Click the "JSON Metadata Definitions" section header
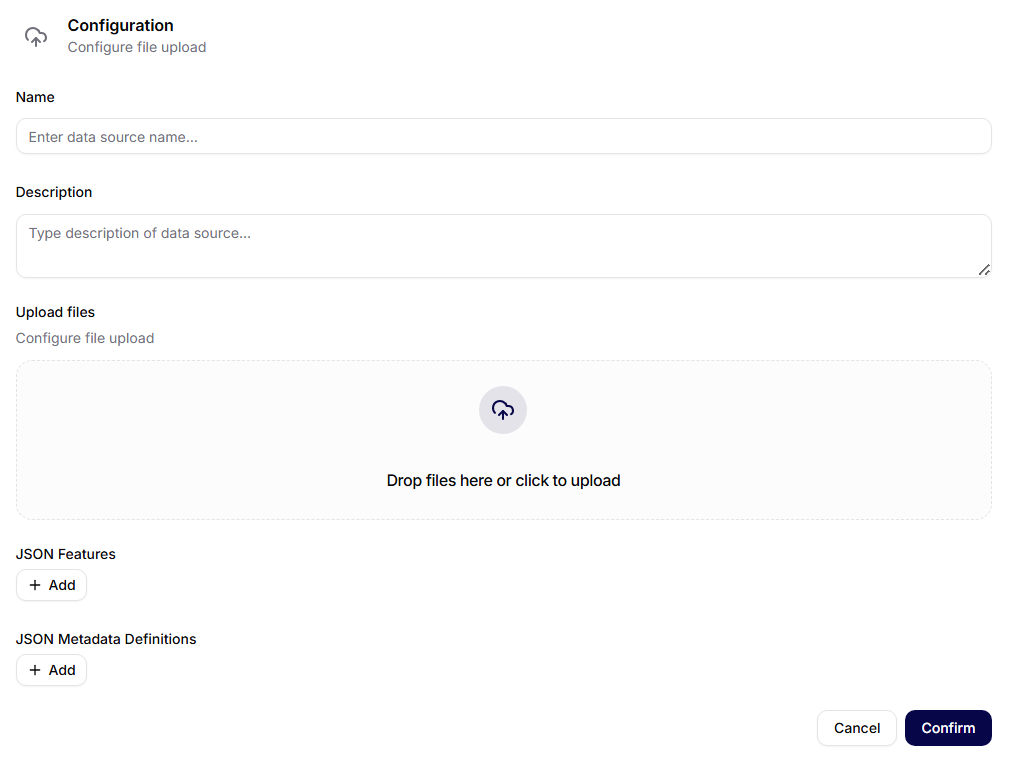1024x761 pixels. pos(106,639)
